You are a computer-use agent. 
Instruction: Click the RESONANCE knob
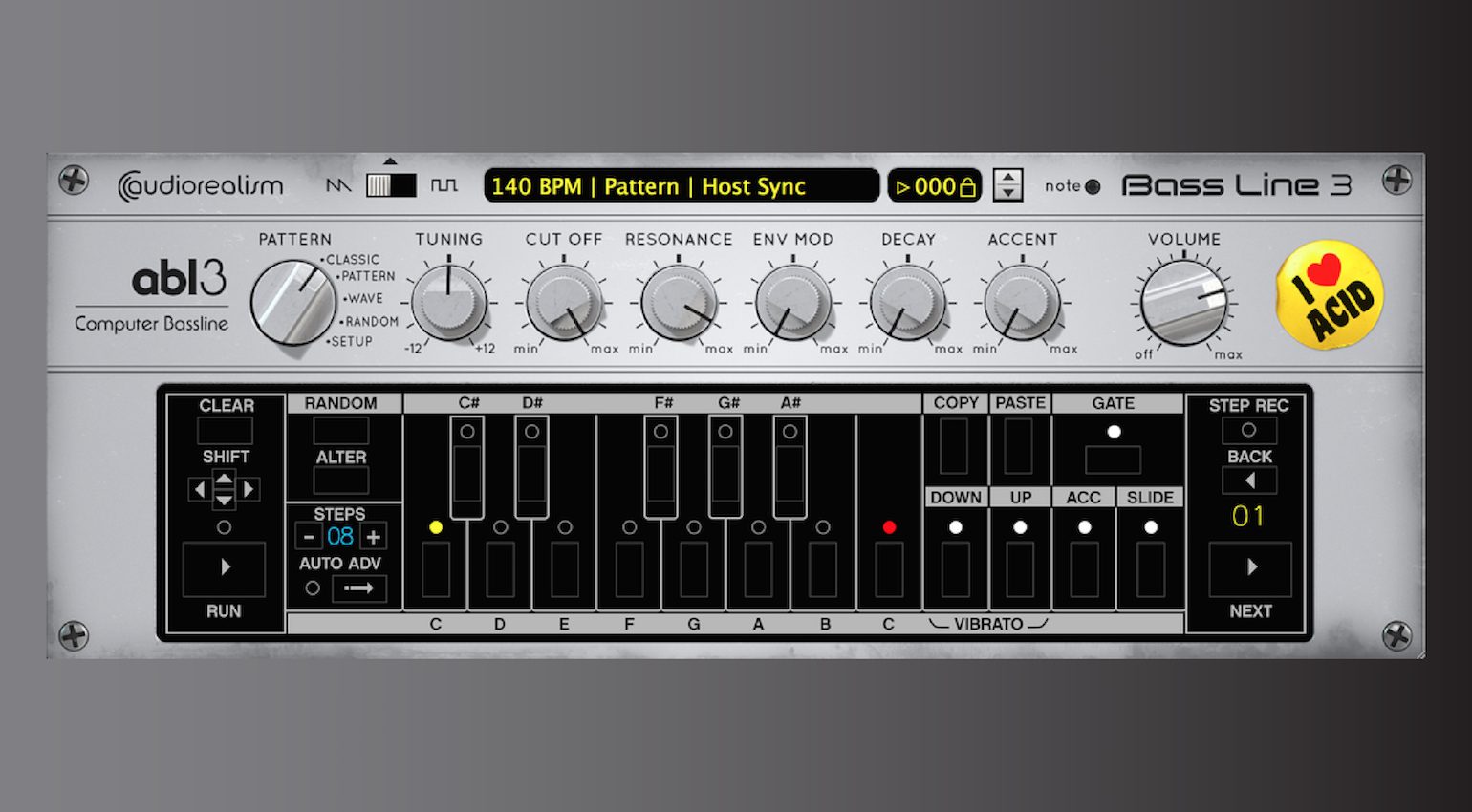coord(679,303)
